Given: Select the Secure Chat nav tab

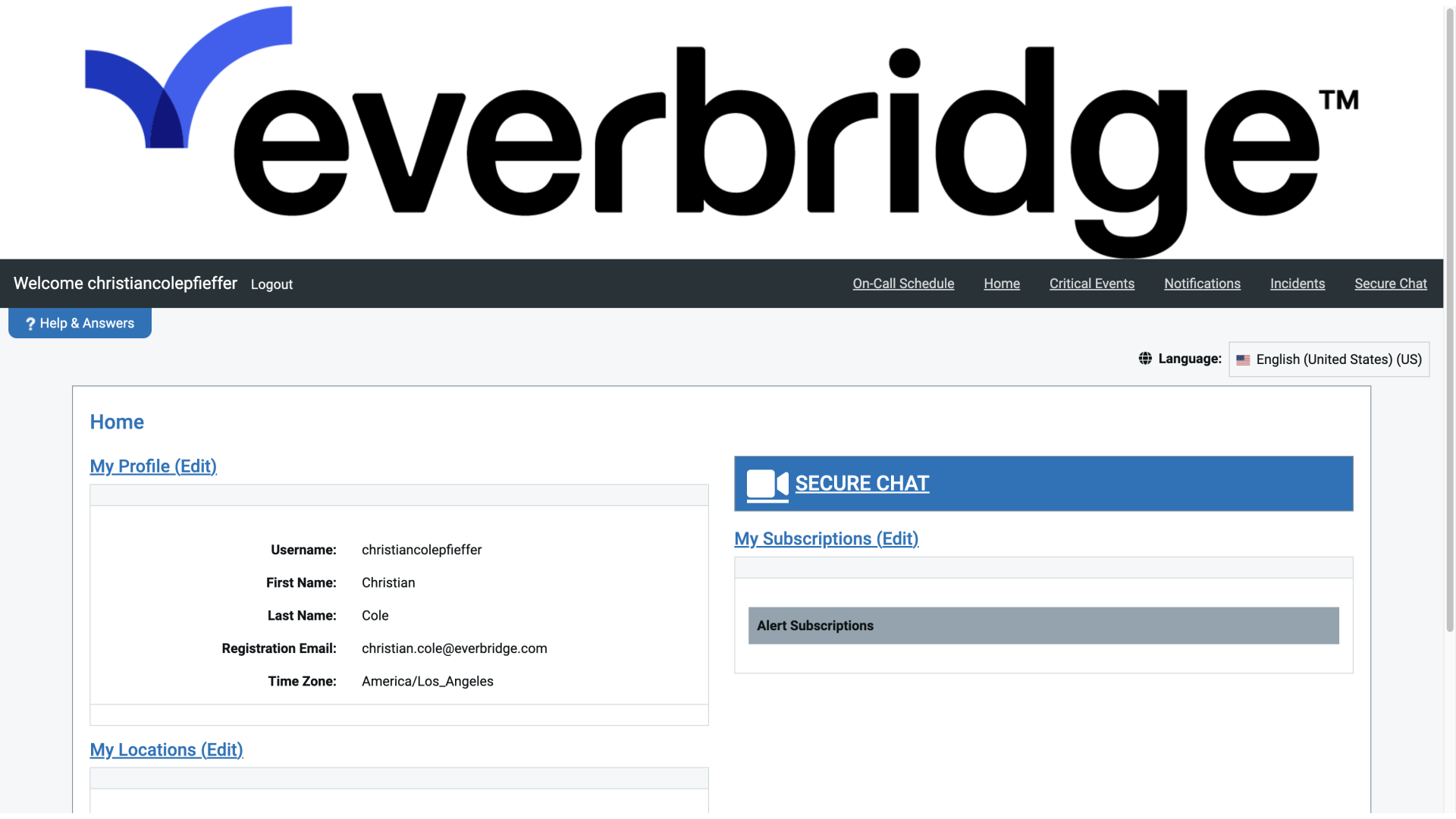Looking at the screenshot, I should coord(1391,283).
